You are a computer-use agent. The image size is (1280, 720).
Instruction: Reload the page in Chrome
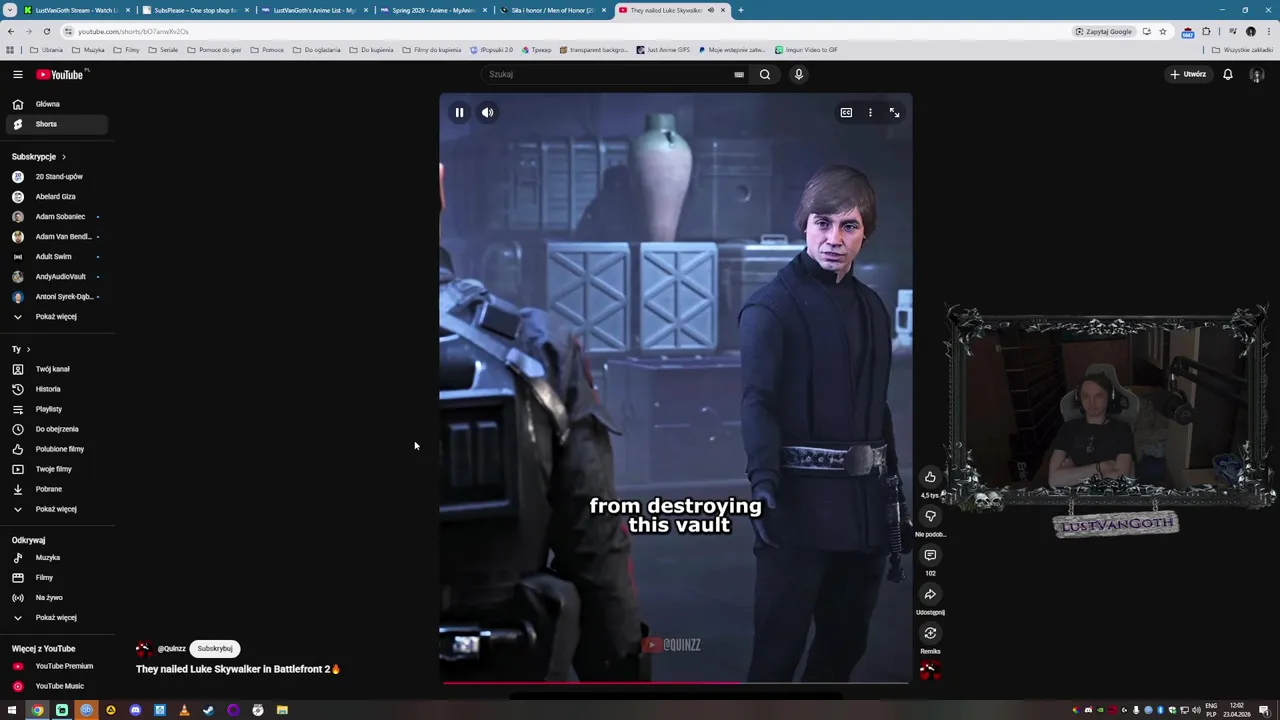[x=46, y=31]
